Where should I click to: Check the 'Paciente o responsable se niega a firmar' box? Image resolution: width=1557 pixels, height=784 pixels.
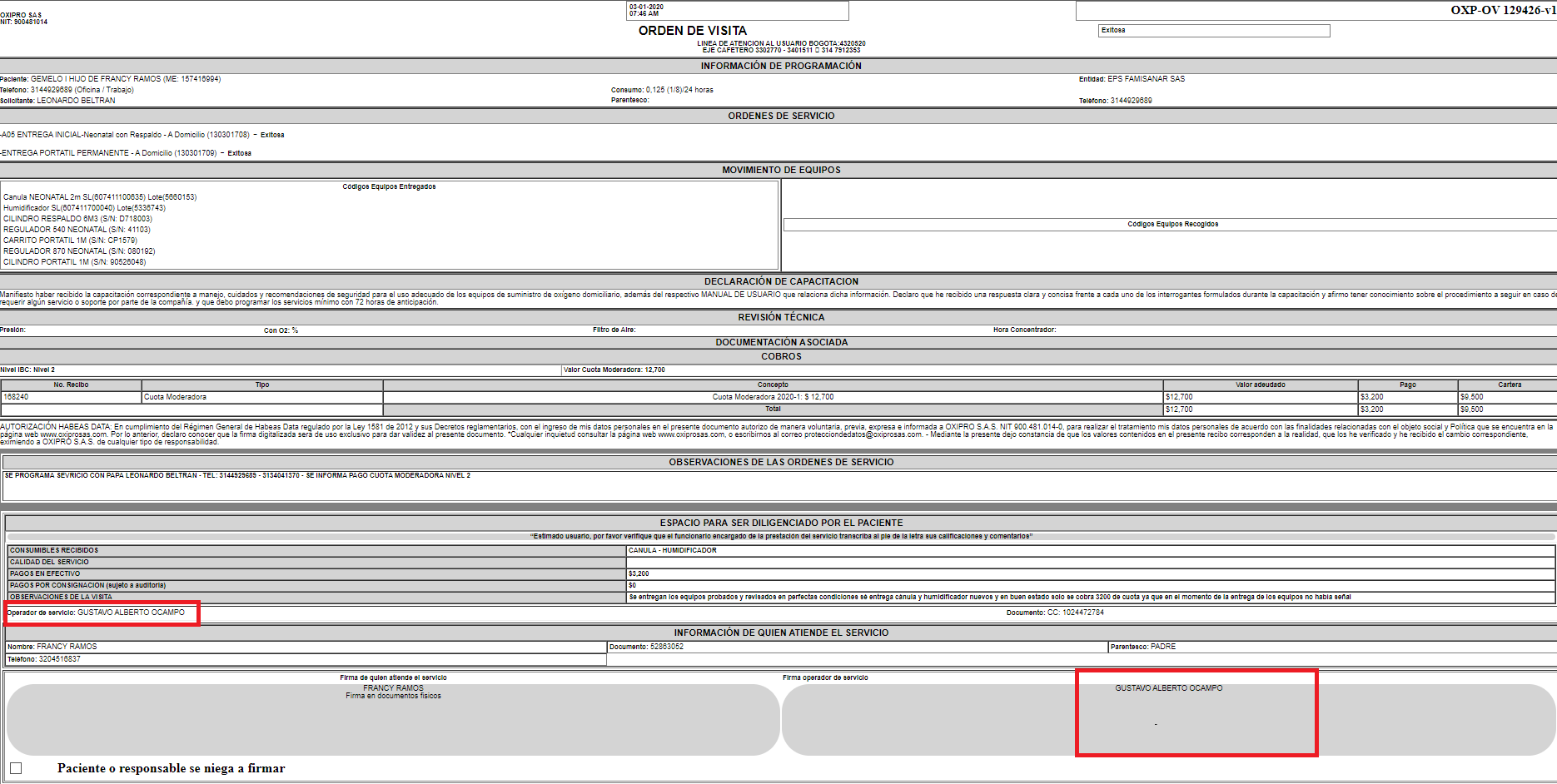click(x=16, y=768)
